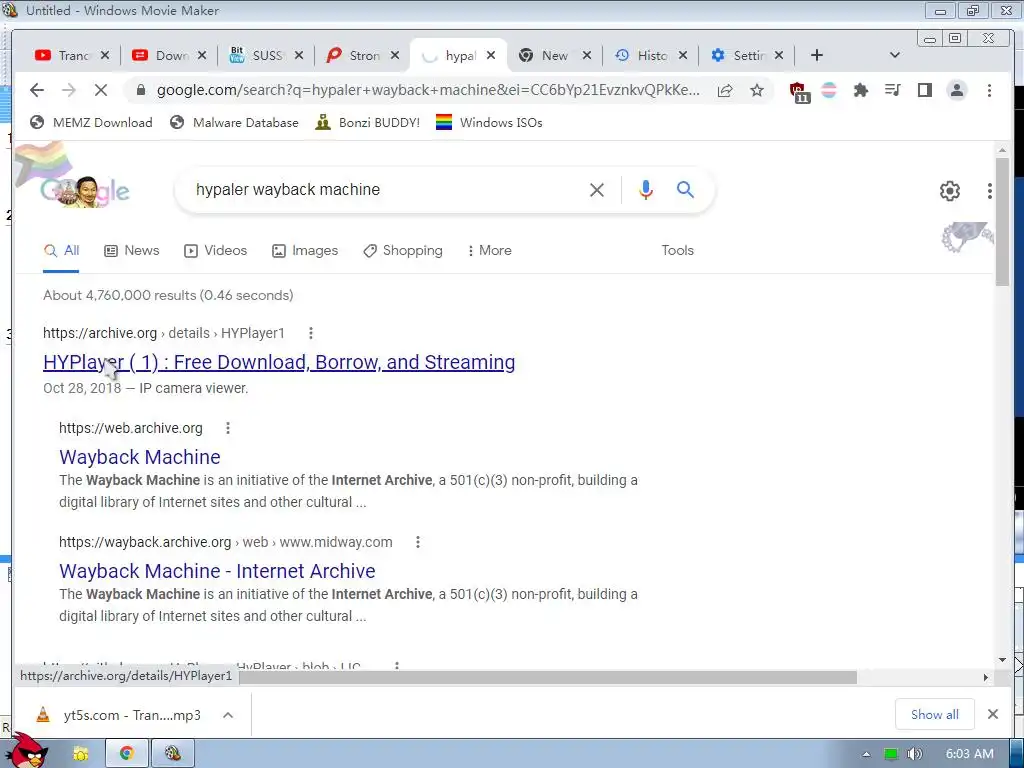Open the volume control in system tray

pos(914,754)
